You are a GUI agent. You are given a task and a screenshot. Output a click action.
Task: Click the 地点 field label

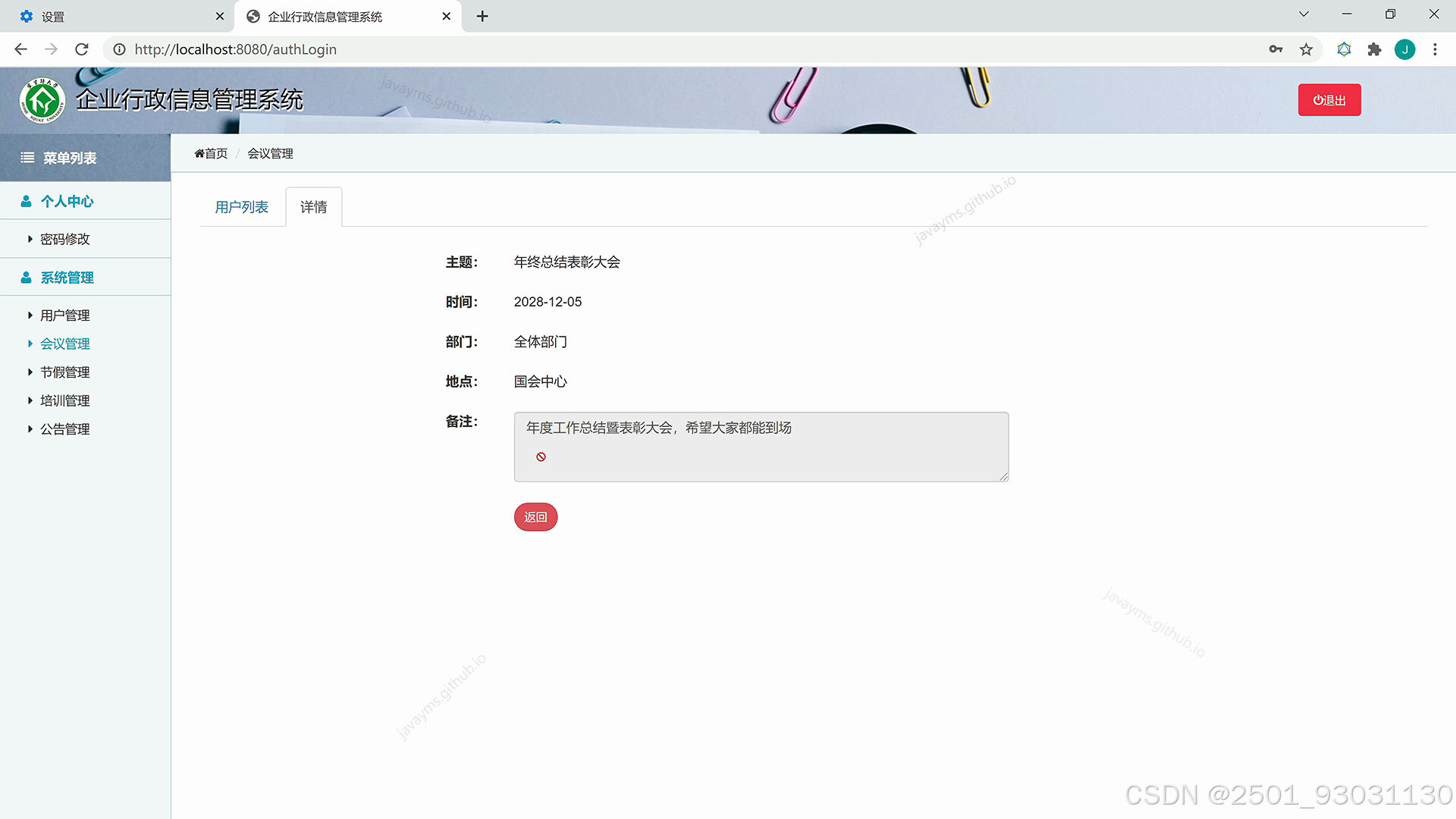461,381
